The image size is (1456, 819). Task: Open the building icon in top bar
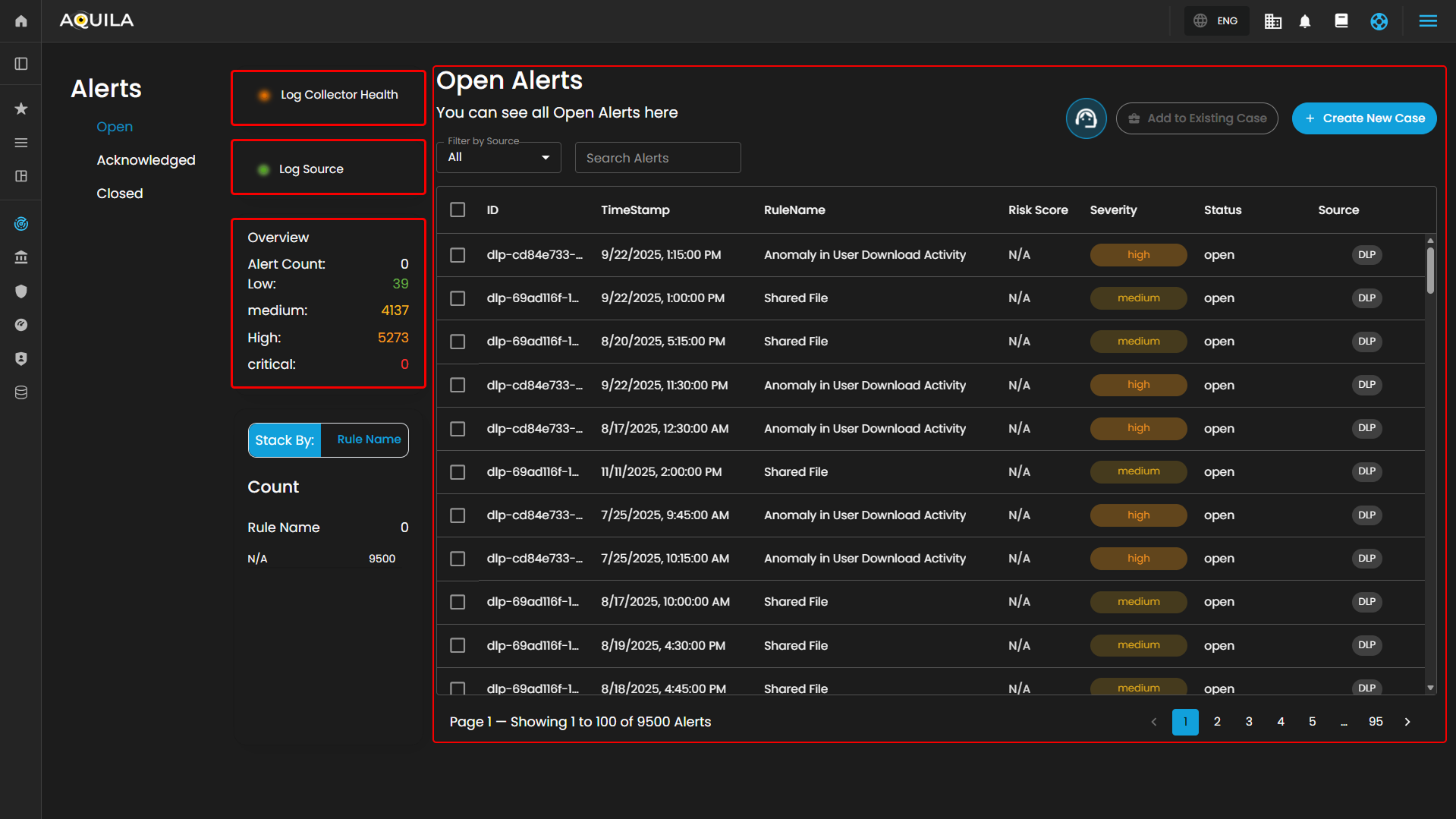coord(1272,21)
